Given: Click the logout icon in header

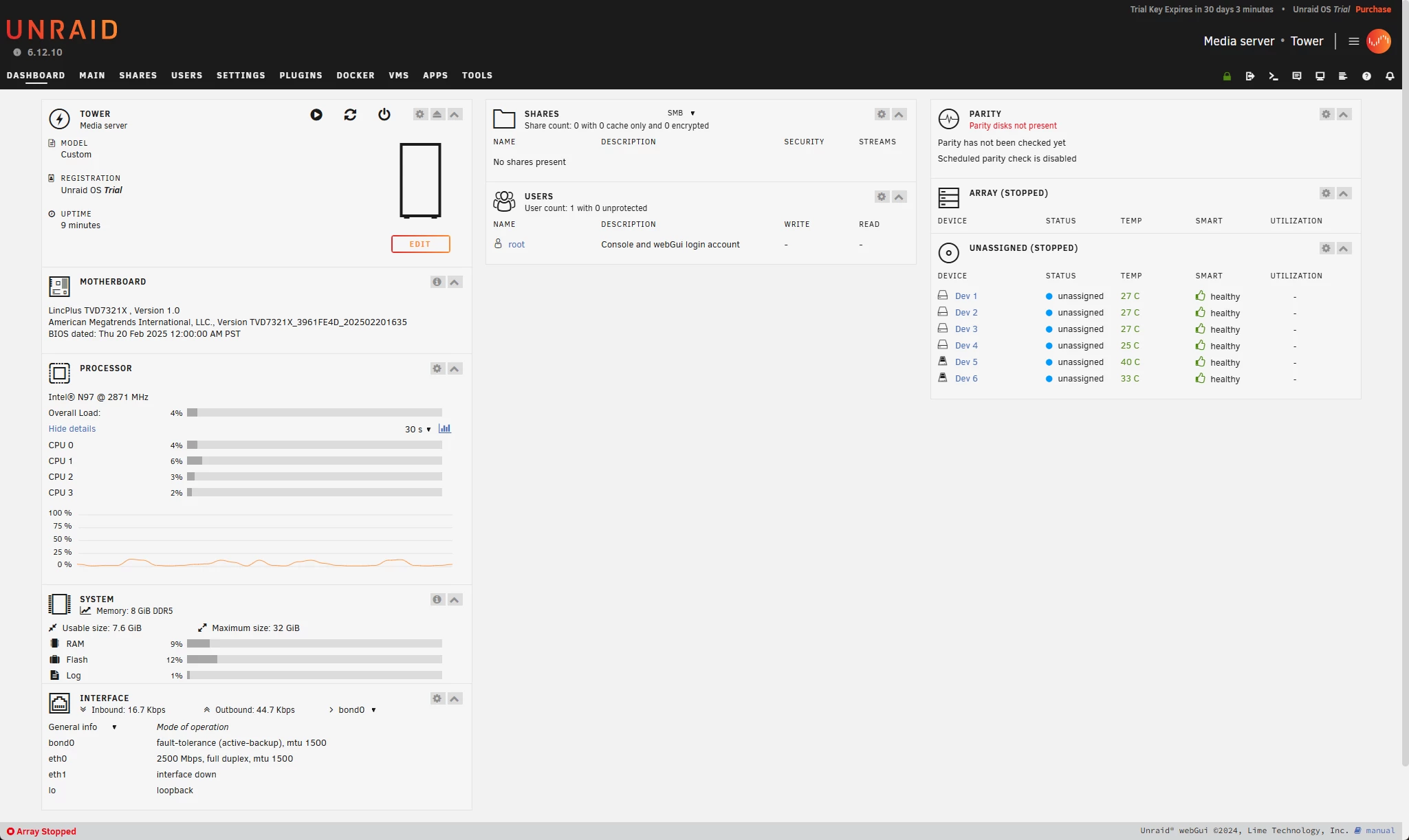Looking at the screenshot, I should pos(1250,76).
